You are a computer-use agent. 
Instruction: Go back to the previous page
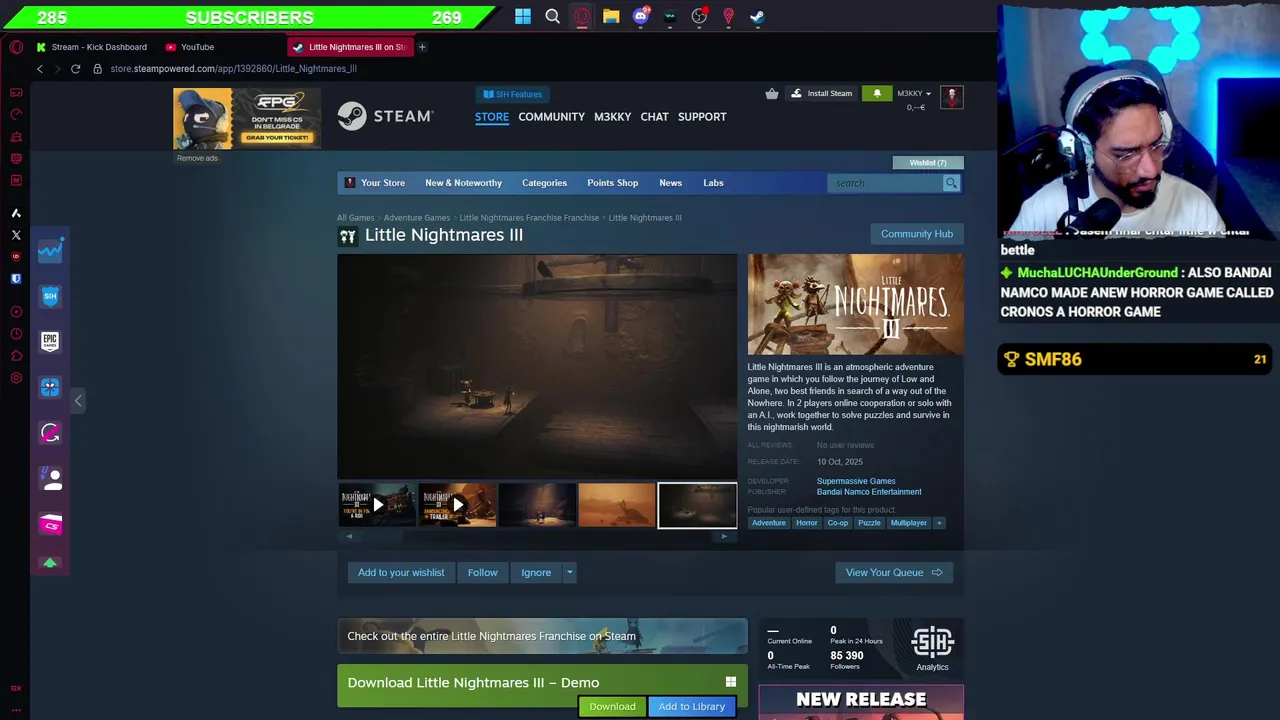[x=40, y=69]
